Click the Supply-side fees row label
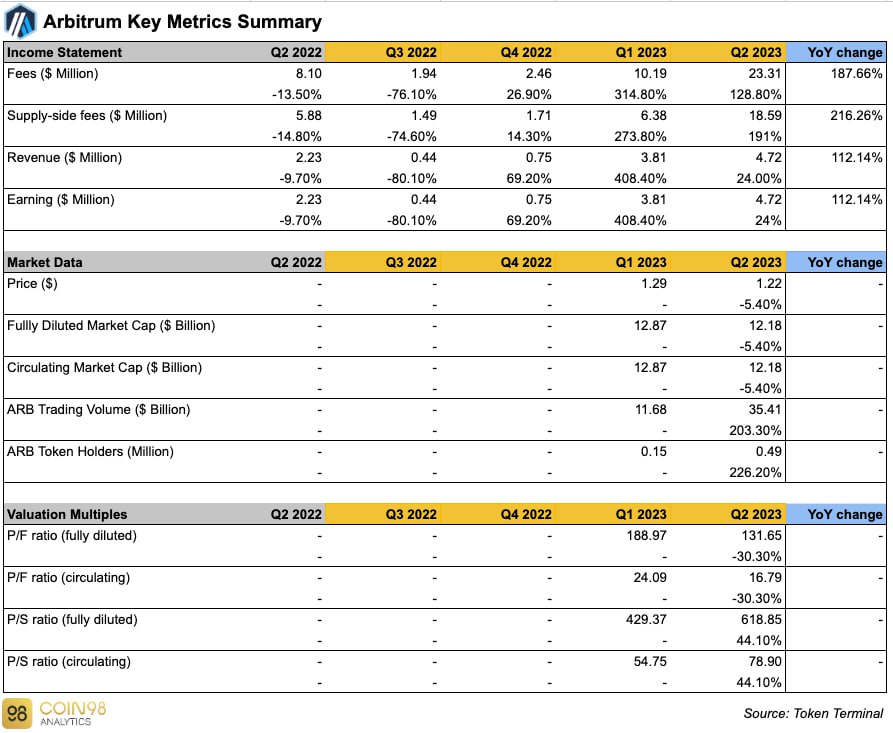 87,116
